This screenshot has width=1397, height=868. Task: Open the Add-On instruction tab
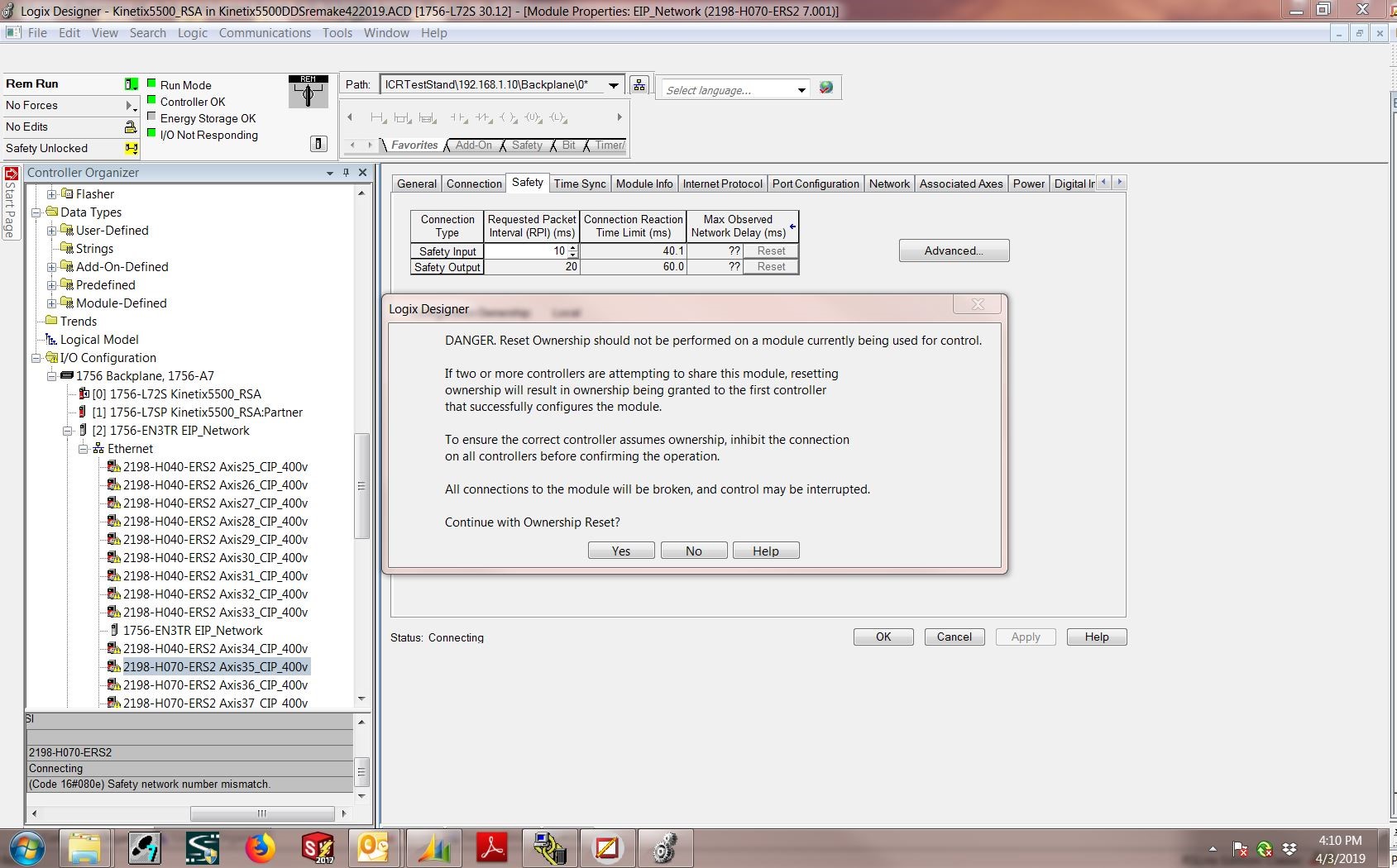tap(474, 145)
